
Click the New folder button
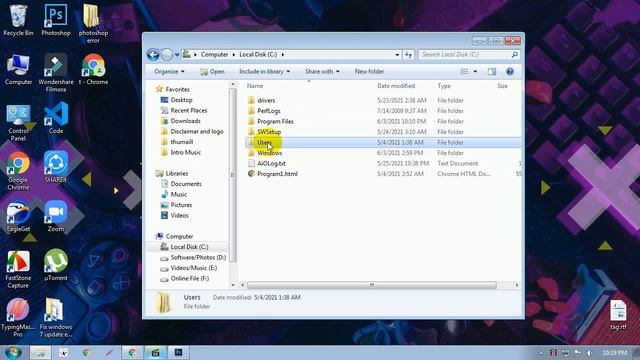(x=369, y=71)
